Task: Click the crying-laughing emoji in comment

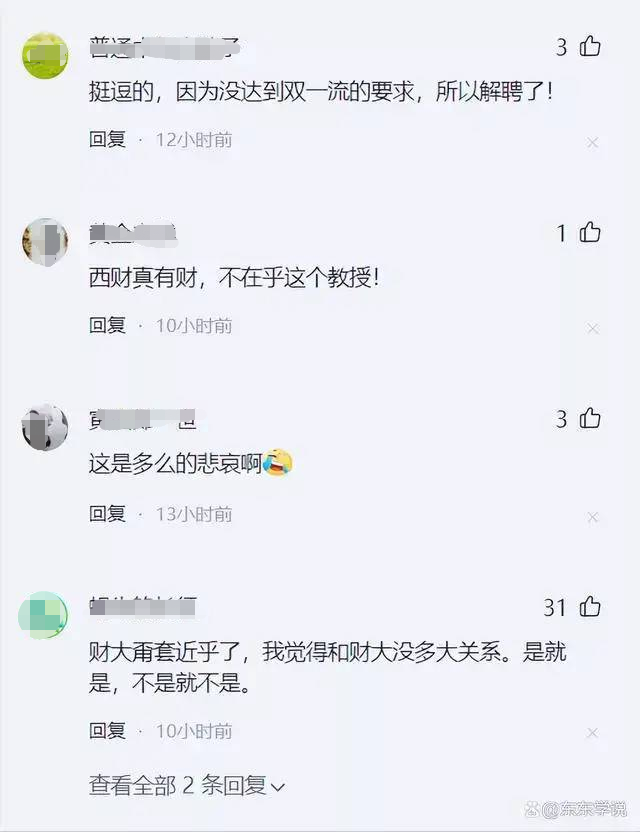Action: click(x=277, y=462)
